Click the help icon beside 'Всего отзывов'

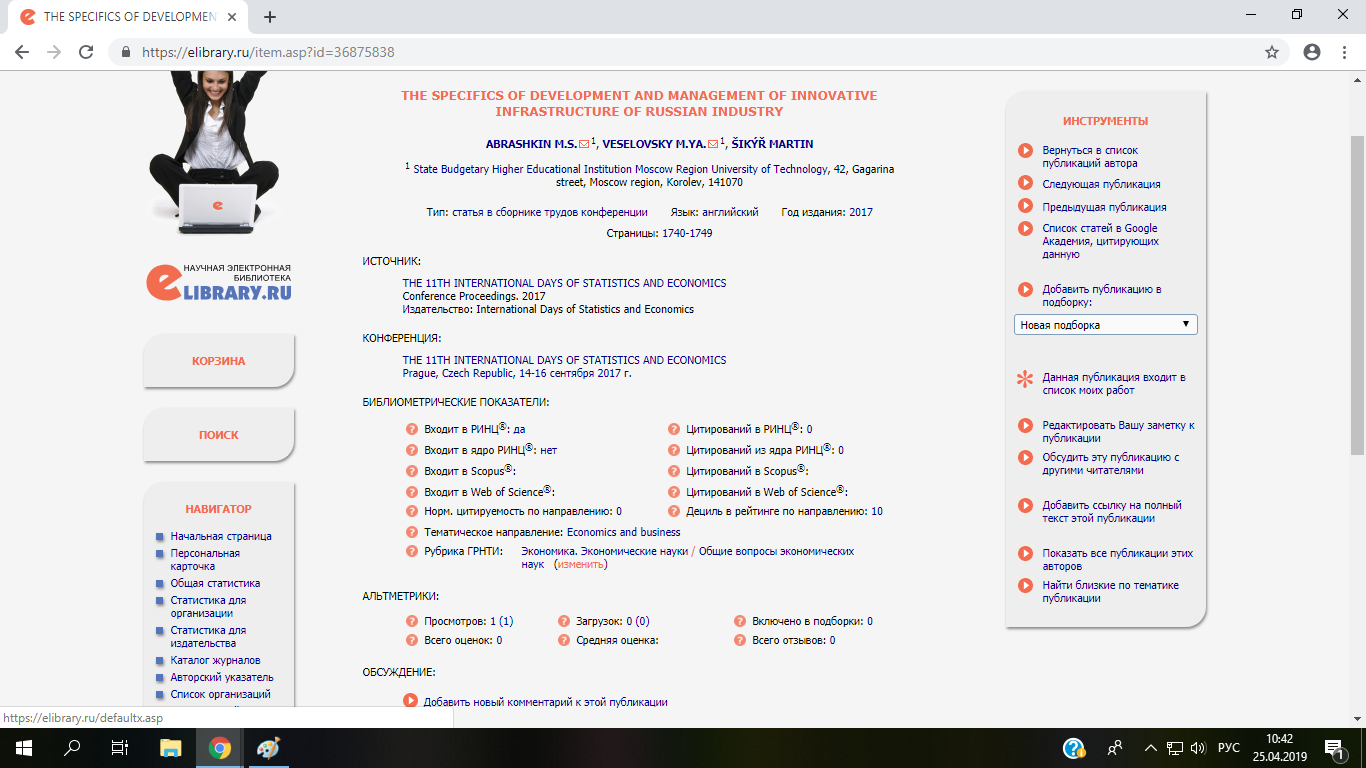pyautogui.click(x=740, y=640)
